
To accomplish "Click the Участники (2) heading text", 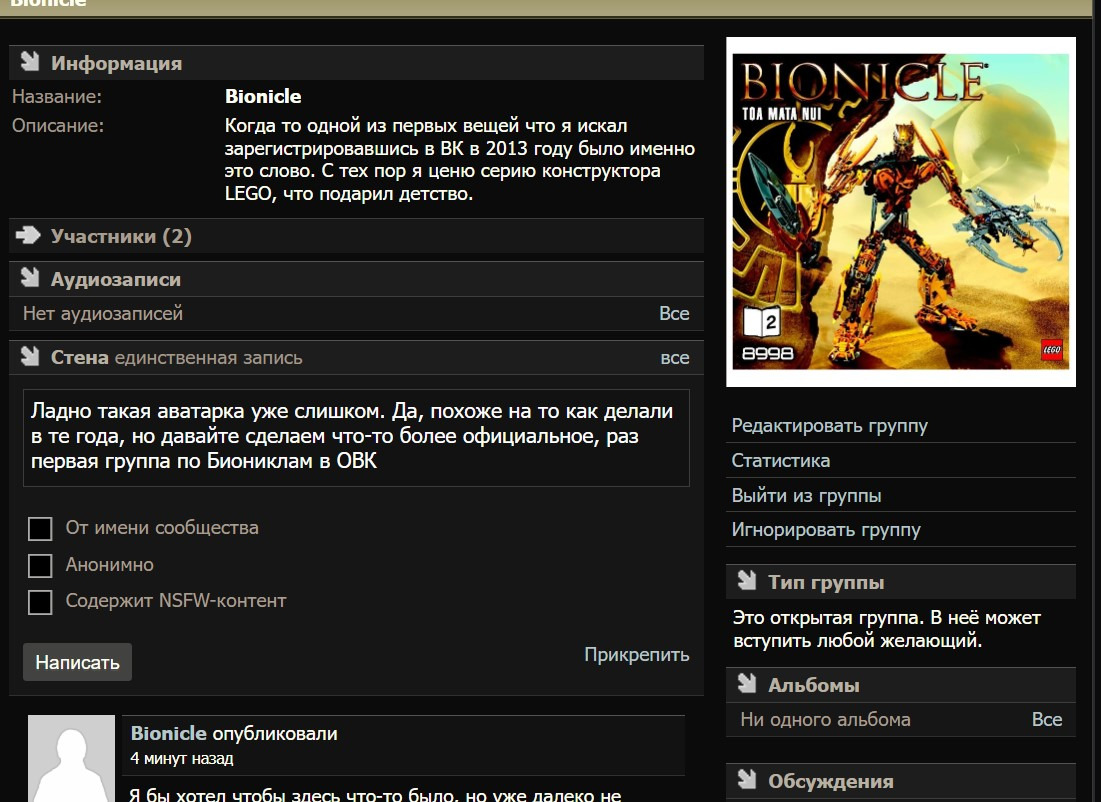I will (121, 237).
